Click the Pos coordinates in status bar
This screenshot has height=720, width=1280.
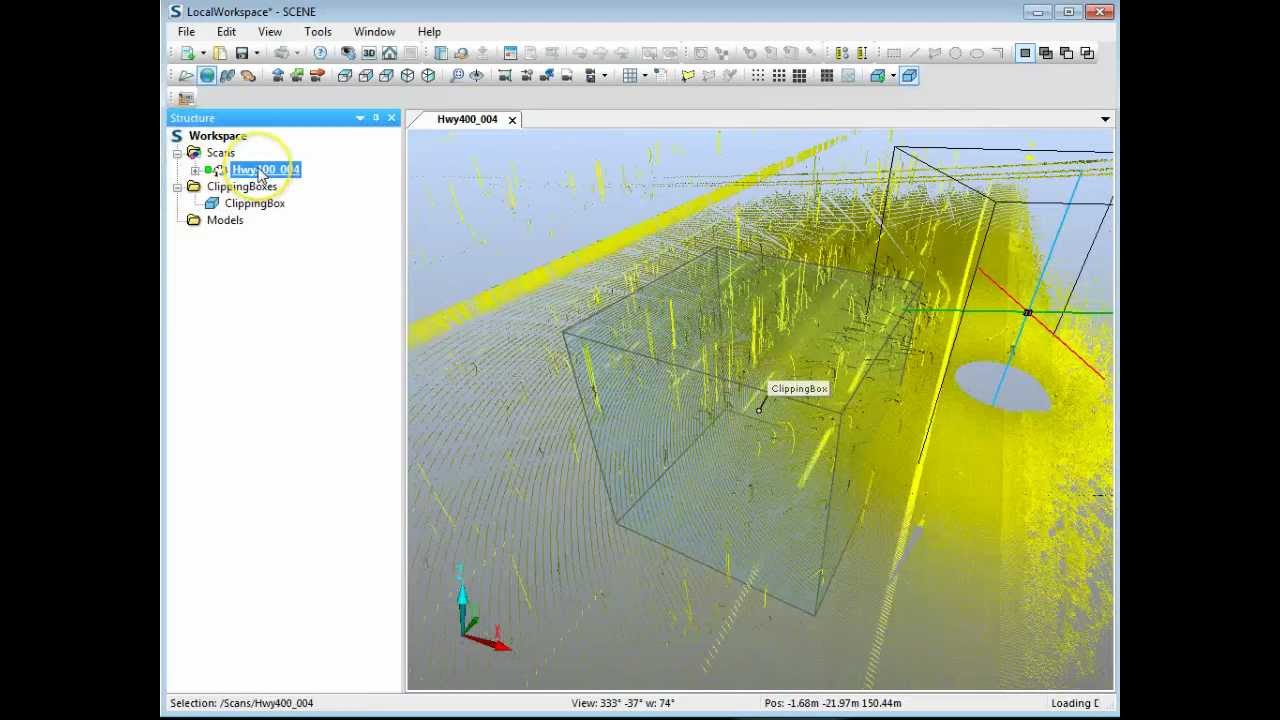coord(833,703)
